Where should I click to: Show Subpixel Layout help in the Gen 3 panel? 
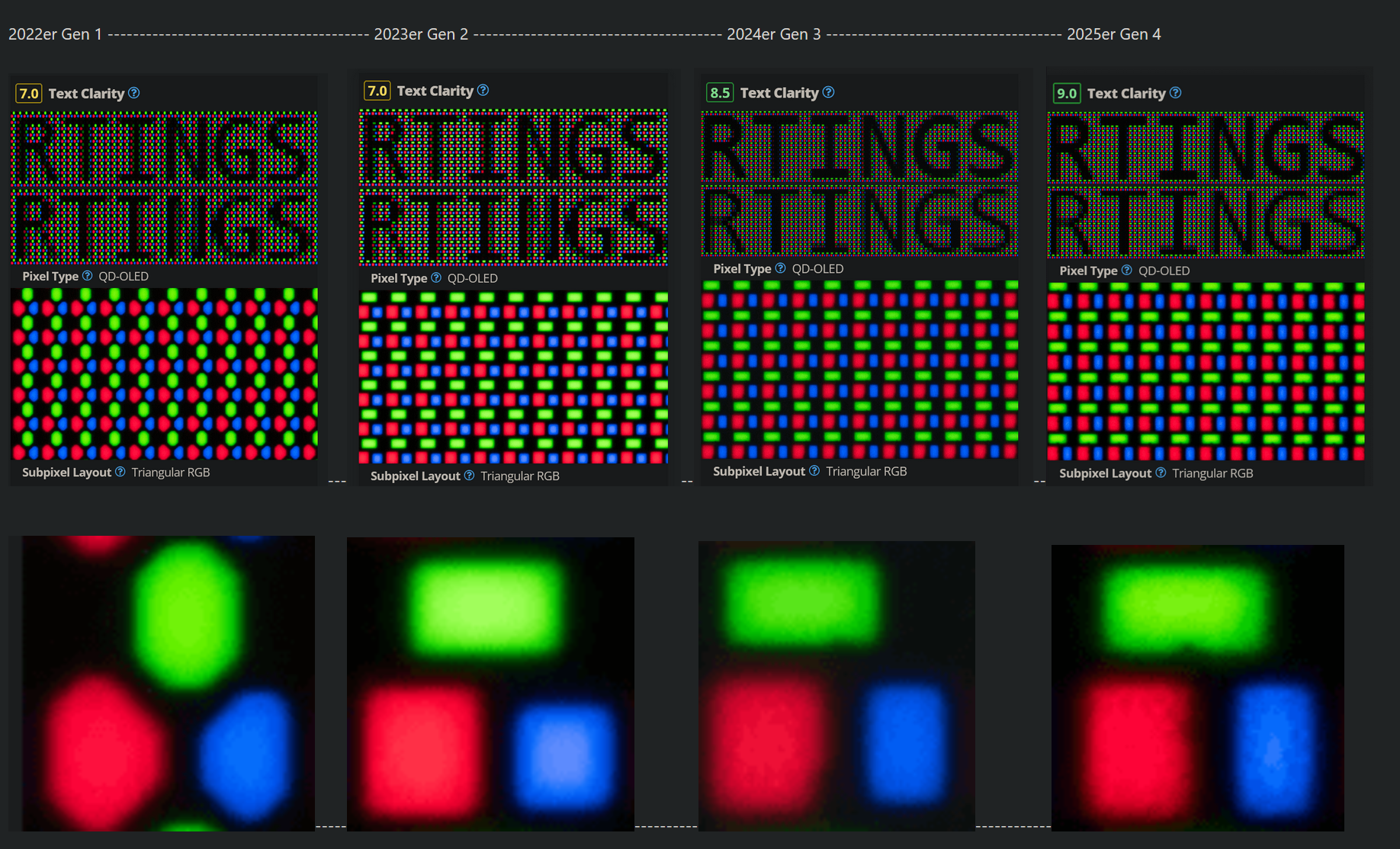click(x=814, y=471)
